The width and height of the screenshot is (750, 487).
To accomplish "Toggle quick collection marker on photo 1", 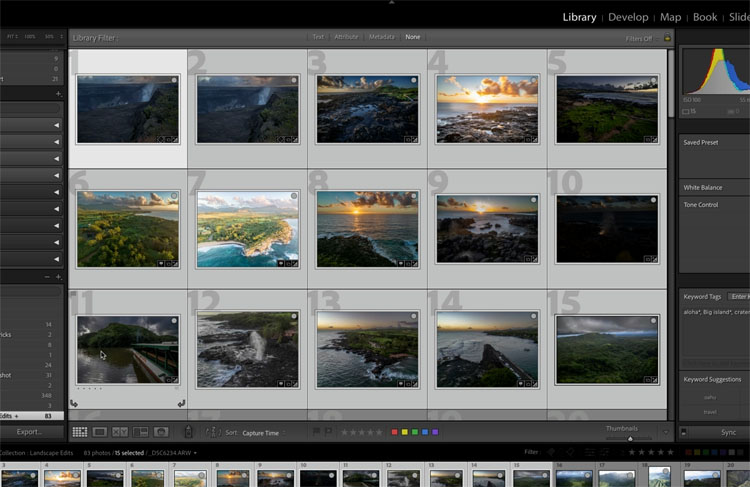I will coord(175,80).
